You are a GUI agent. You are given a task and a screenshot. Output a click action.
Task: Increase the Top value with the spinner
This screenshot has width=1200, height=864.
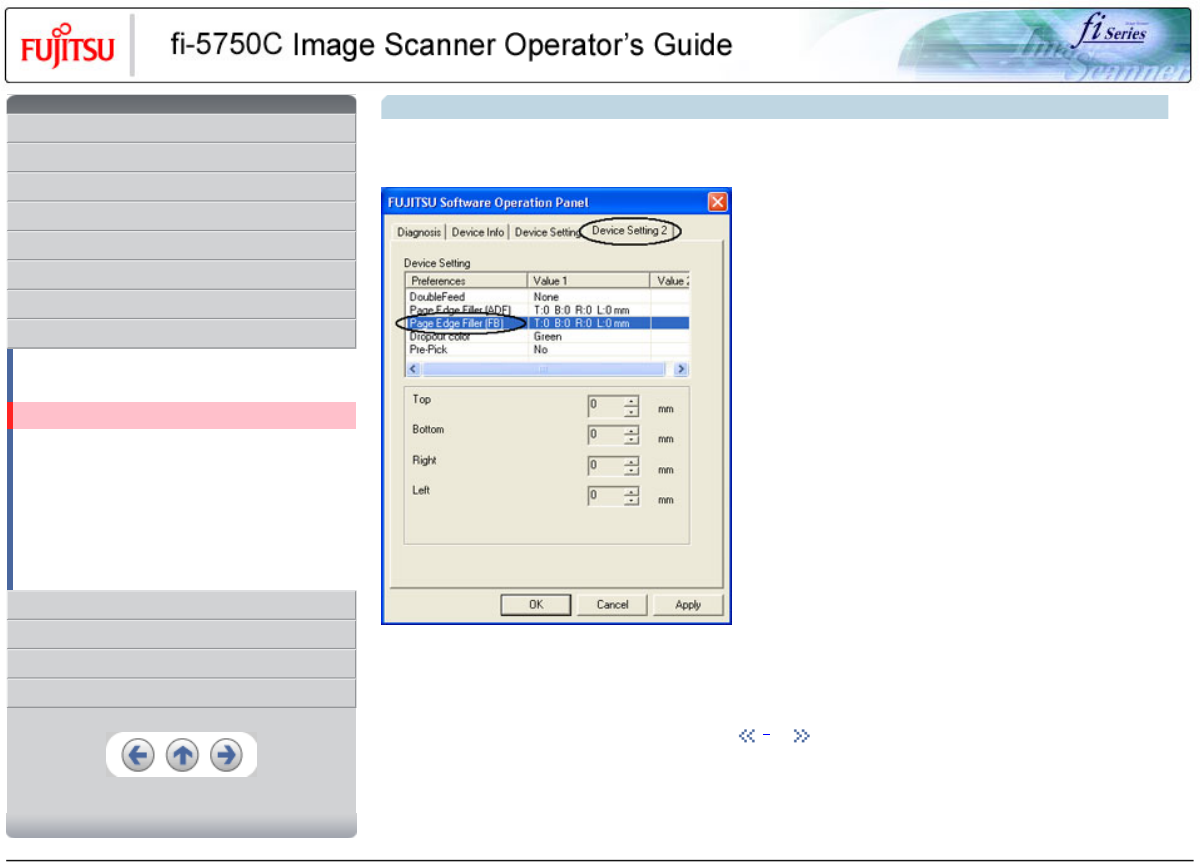[631, 402]
